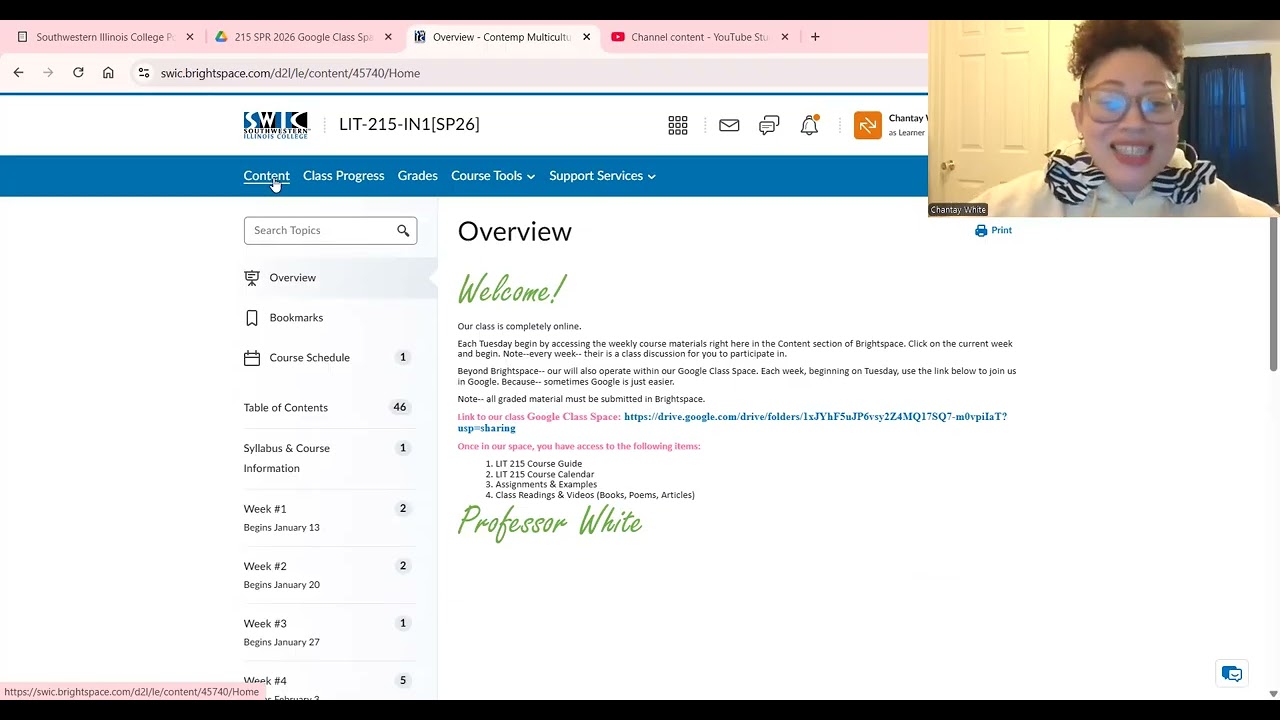Viewport: 1280px width, 720px height.
Task: Click the Overview page heading
Action: [x=514, y=231]
